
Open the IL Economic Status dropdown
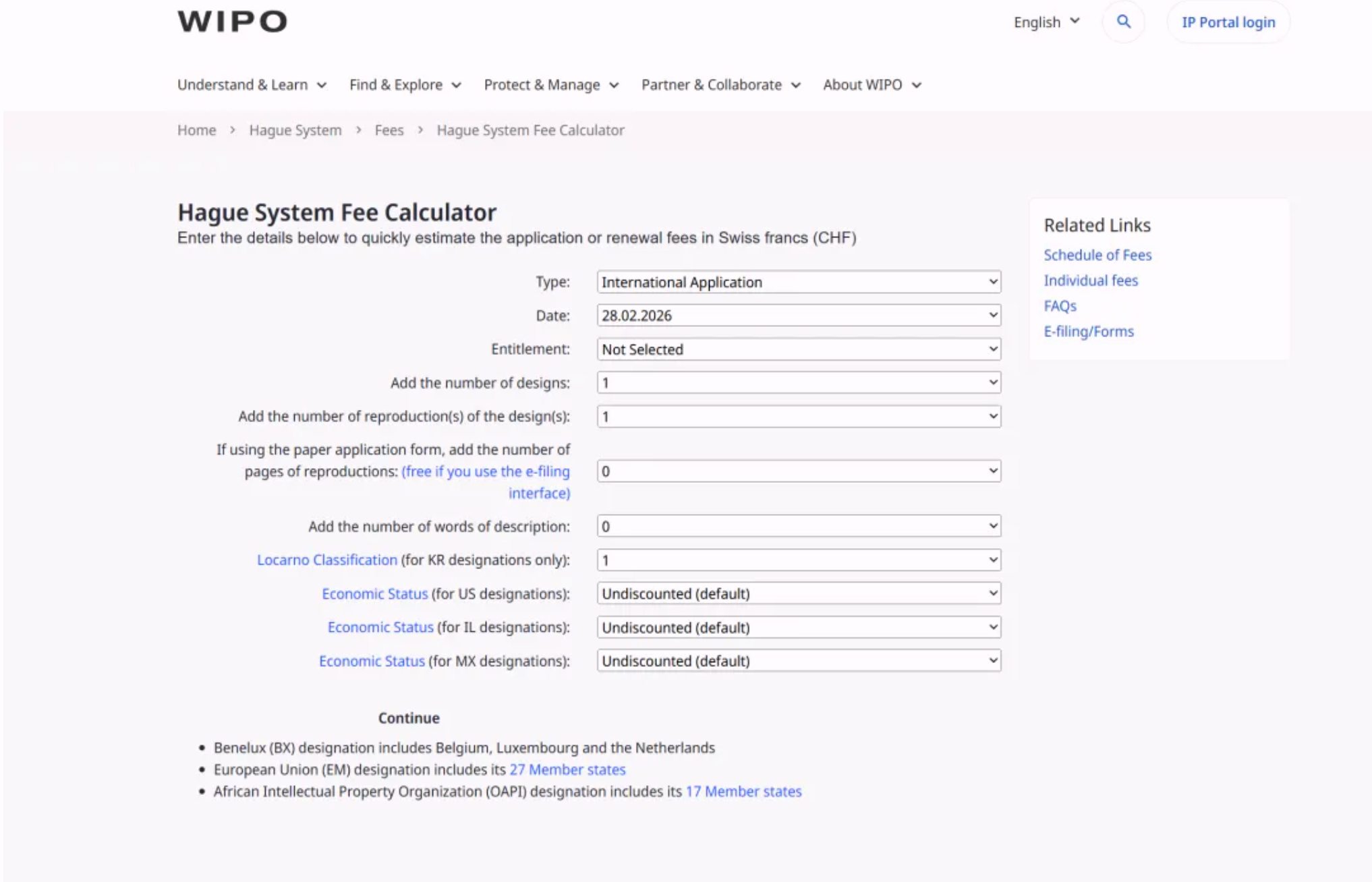click(x=799, y=628)
